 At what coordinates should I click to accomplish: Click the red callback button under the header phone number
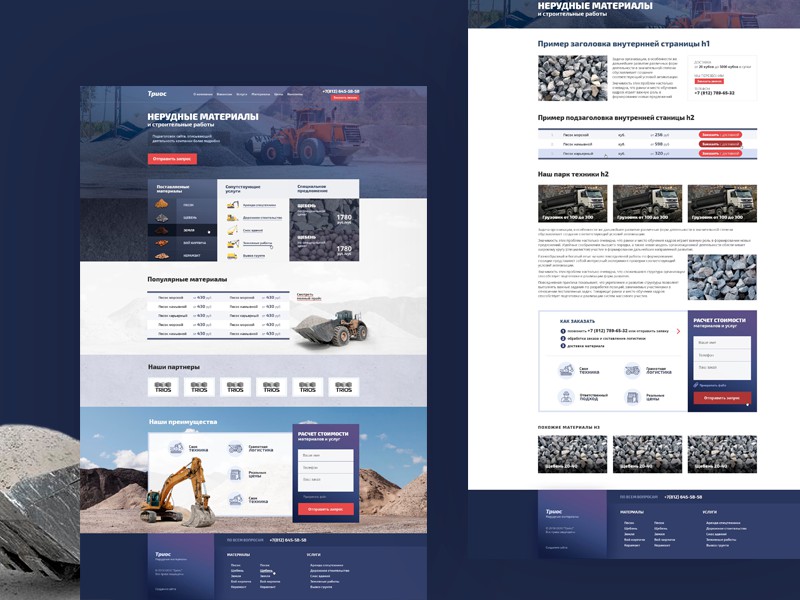click(345, 97)
